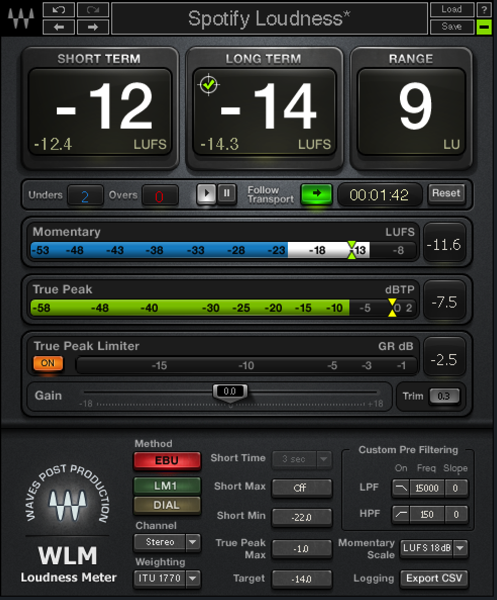Screen dimensions: 497x600
Task: Click the True Peak Max -1.0 field
Action: click(x=302, y=549)
